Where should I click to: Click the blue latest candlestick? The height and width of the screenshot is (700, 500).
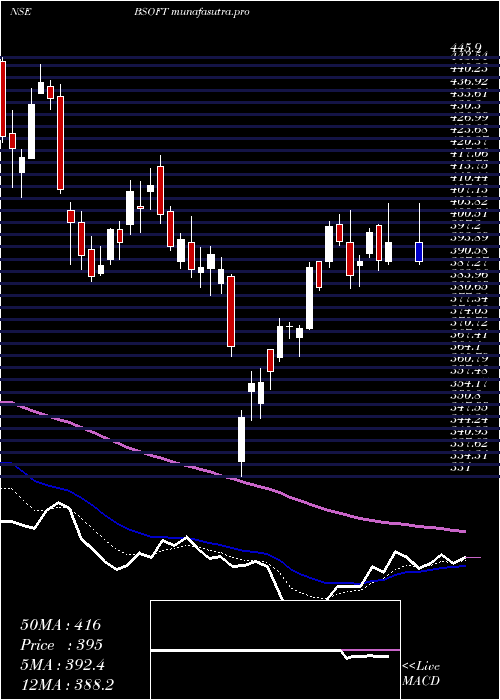[419, 252]
